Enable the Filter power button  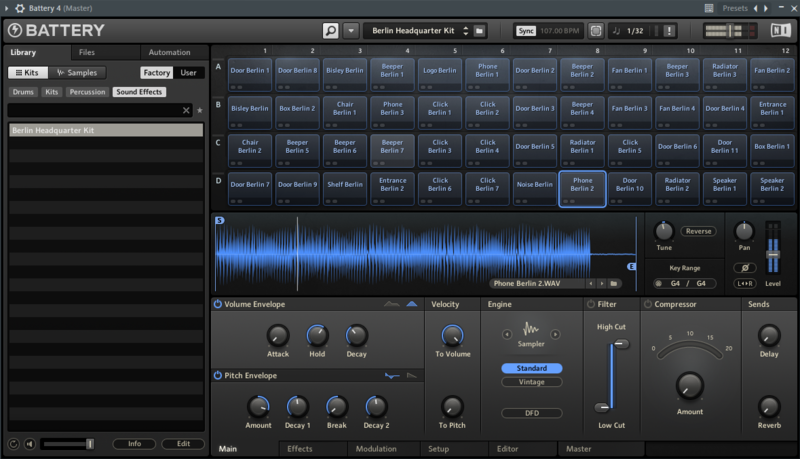pos(591,304)
